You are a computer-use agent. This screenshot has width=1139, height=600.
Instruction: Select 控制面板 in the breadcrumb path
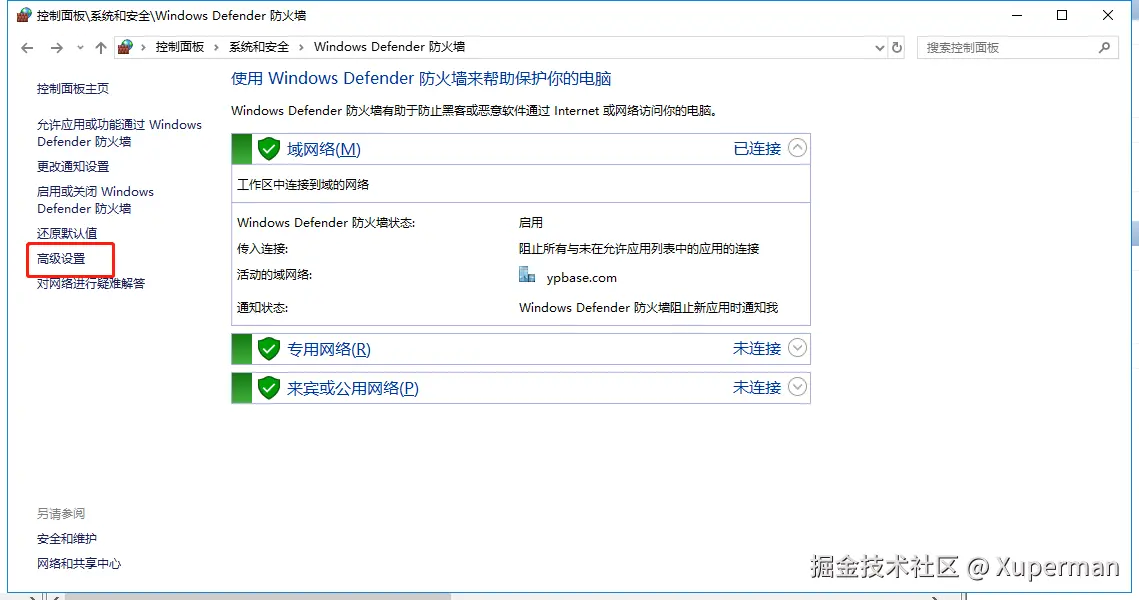[180, 46]
